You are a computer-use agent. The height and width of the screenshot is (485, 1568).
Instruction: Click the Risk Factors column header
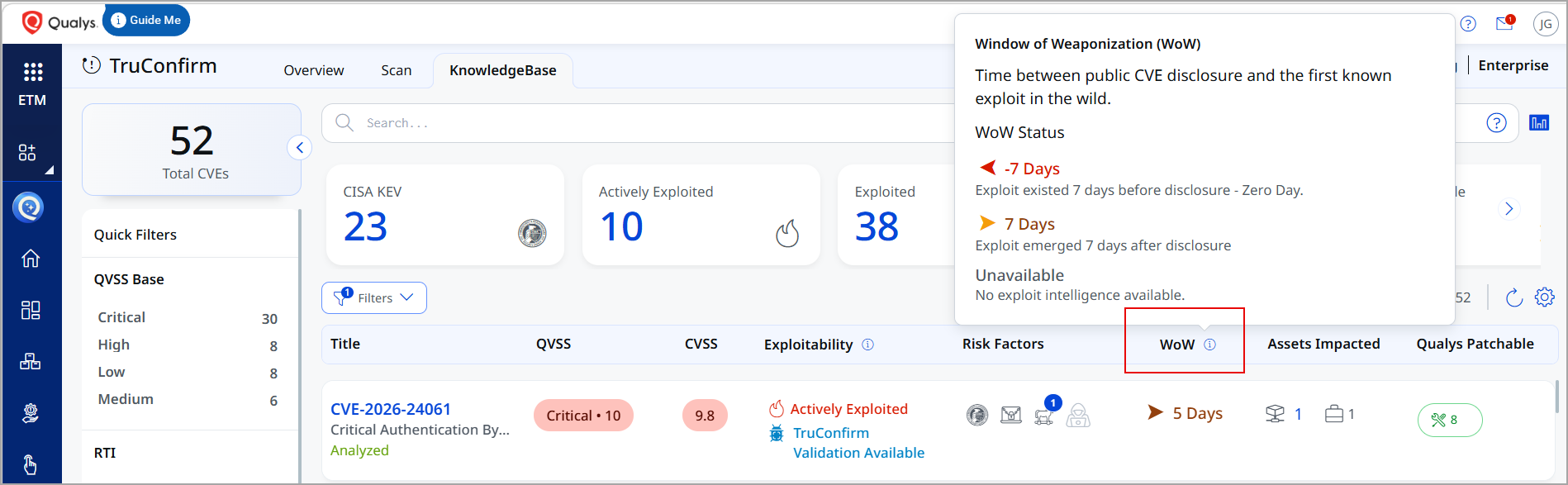point(1003,344)
